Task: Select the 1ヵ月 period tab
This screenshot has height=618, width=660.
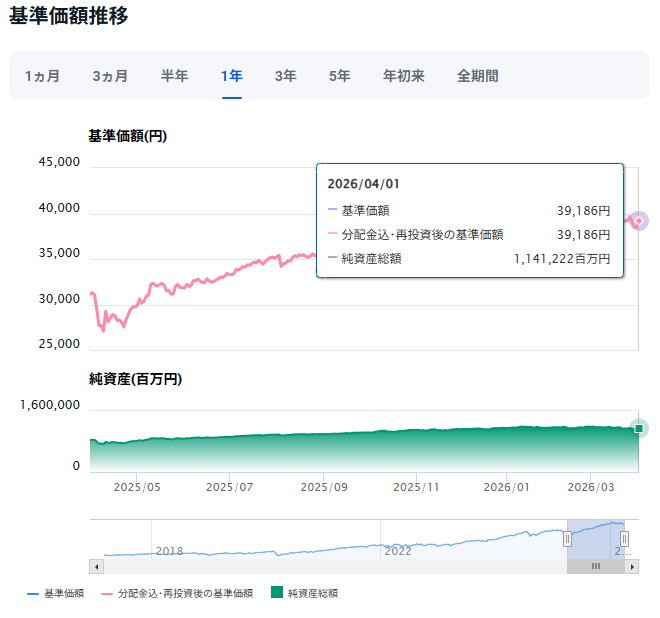Action: [x=42, y=76]
